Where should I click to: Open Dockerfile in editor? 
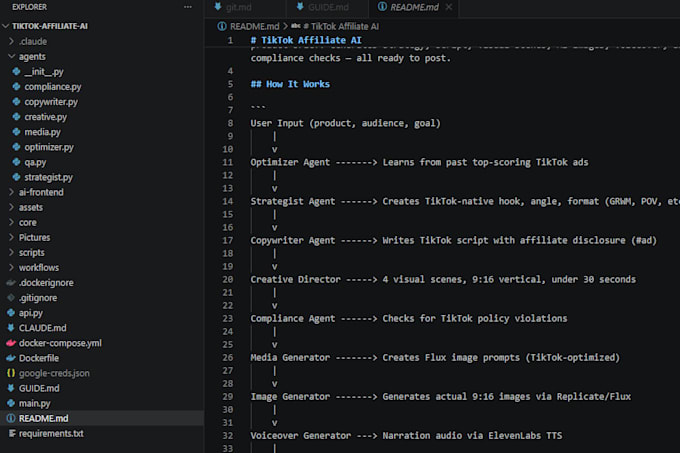[39, 358]
